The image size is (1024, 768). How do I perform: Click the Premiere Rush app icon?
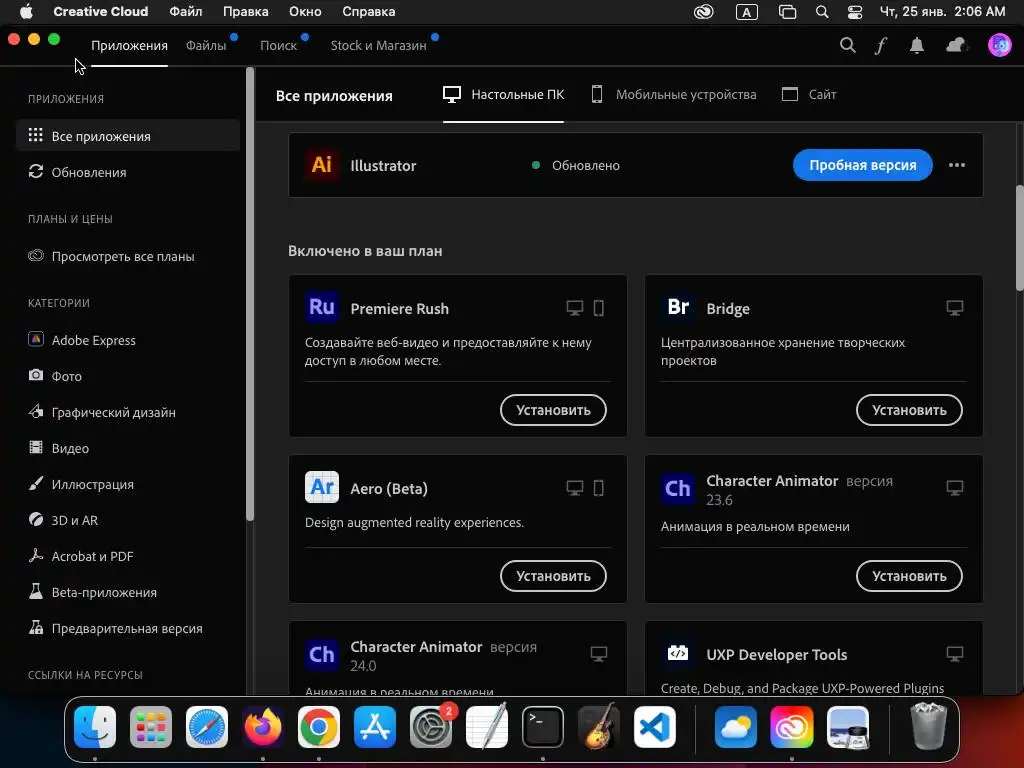click(x=321, y=308)
